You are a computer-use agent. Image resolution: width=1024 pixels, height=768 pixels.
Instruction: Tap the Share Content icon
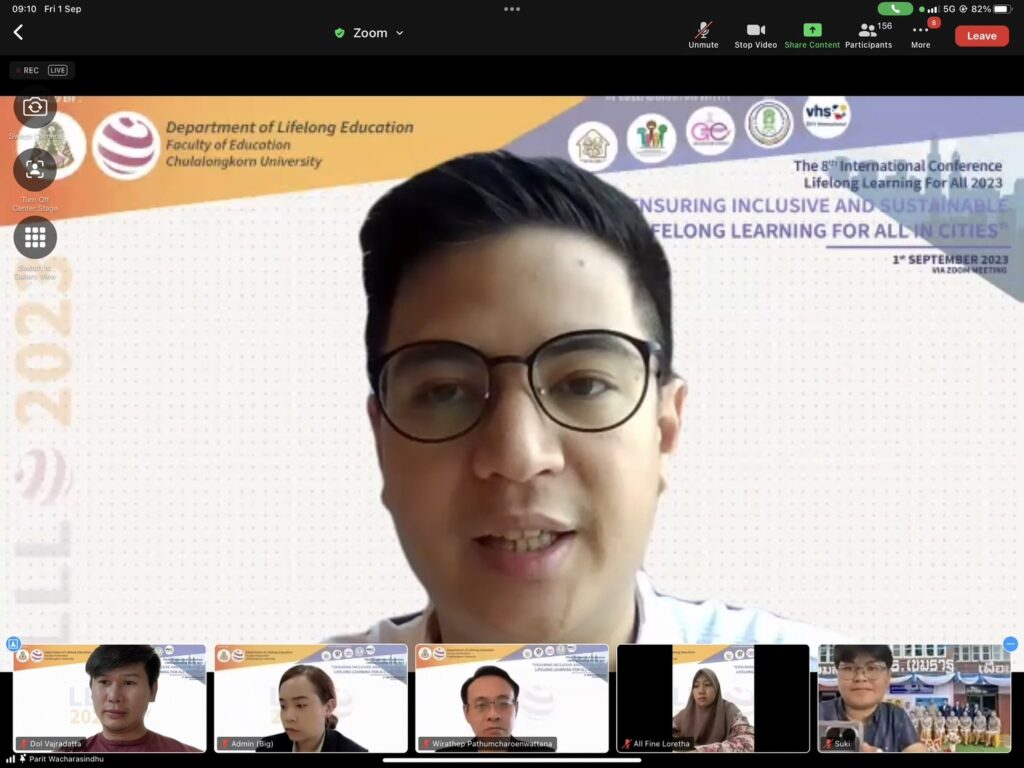(812, 33)
